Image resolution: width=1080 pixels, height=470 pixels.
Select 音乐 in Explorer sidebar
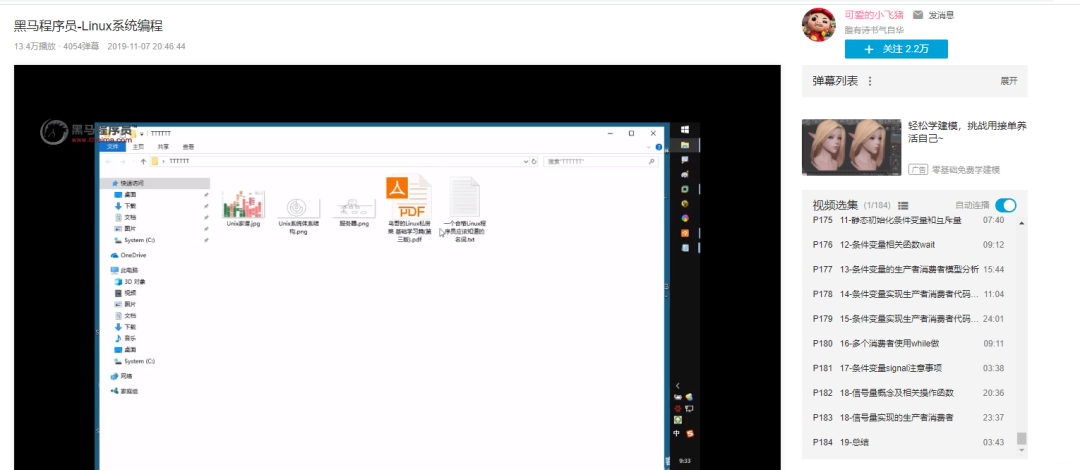point(130,338)
